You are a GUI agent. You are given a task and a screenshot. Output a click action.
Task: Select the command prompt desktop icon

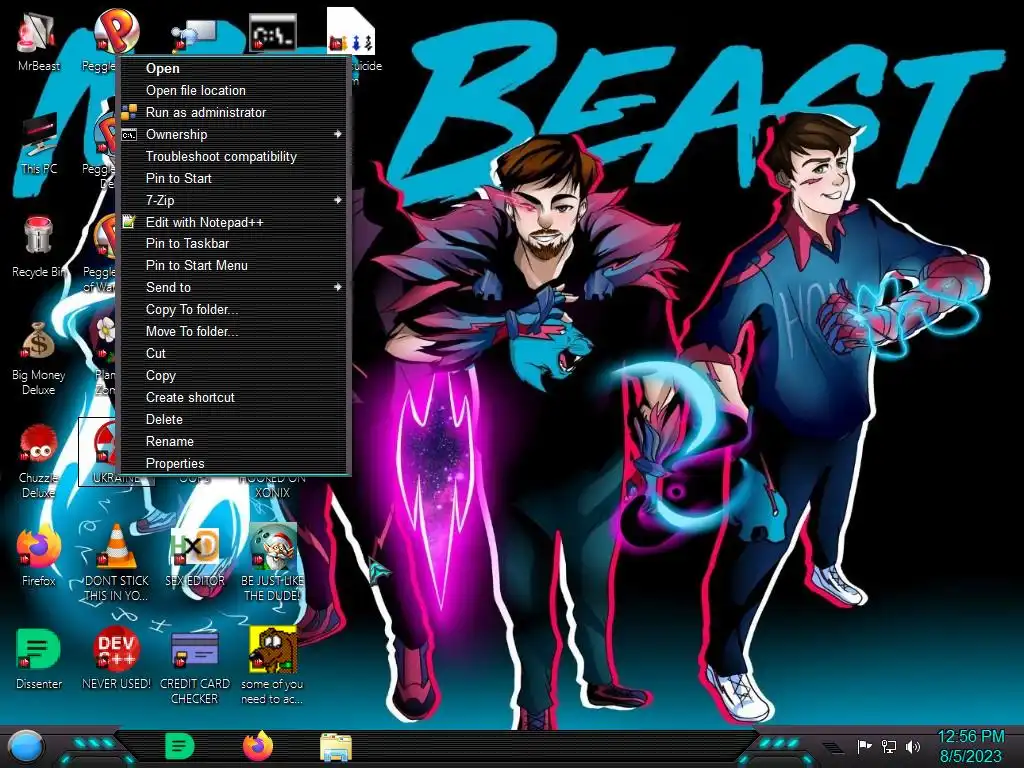pos(272,33)
